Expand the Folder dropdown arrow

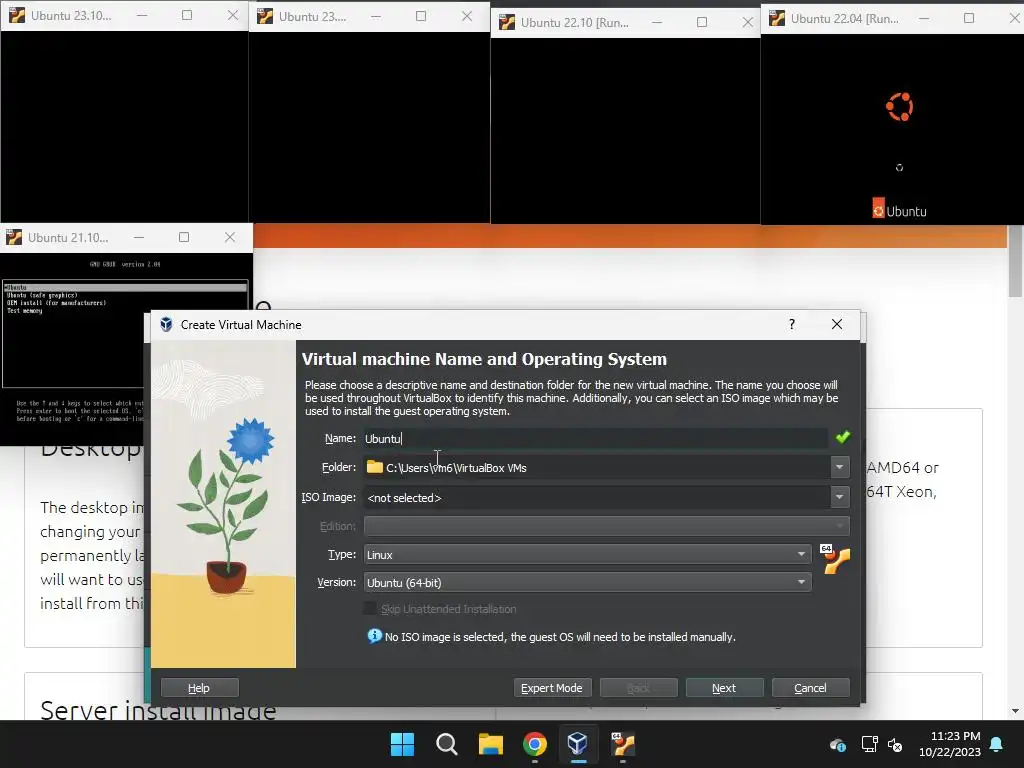pos(840,467)
